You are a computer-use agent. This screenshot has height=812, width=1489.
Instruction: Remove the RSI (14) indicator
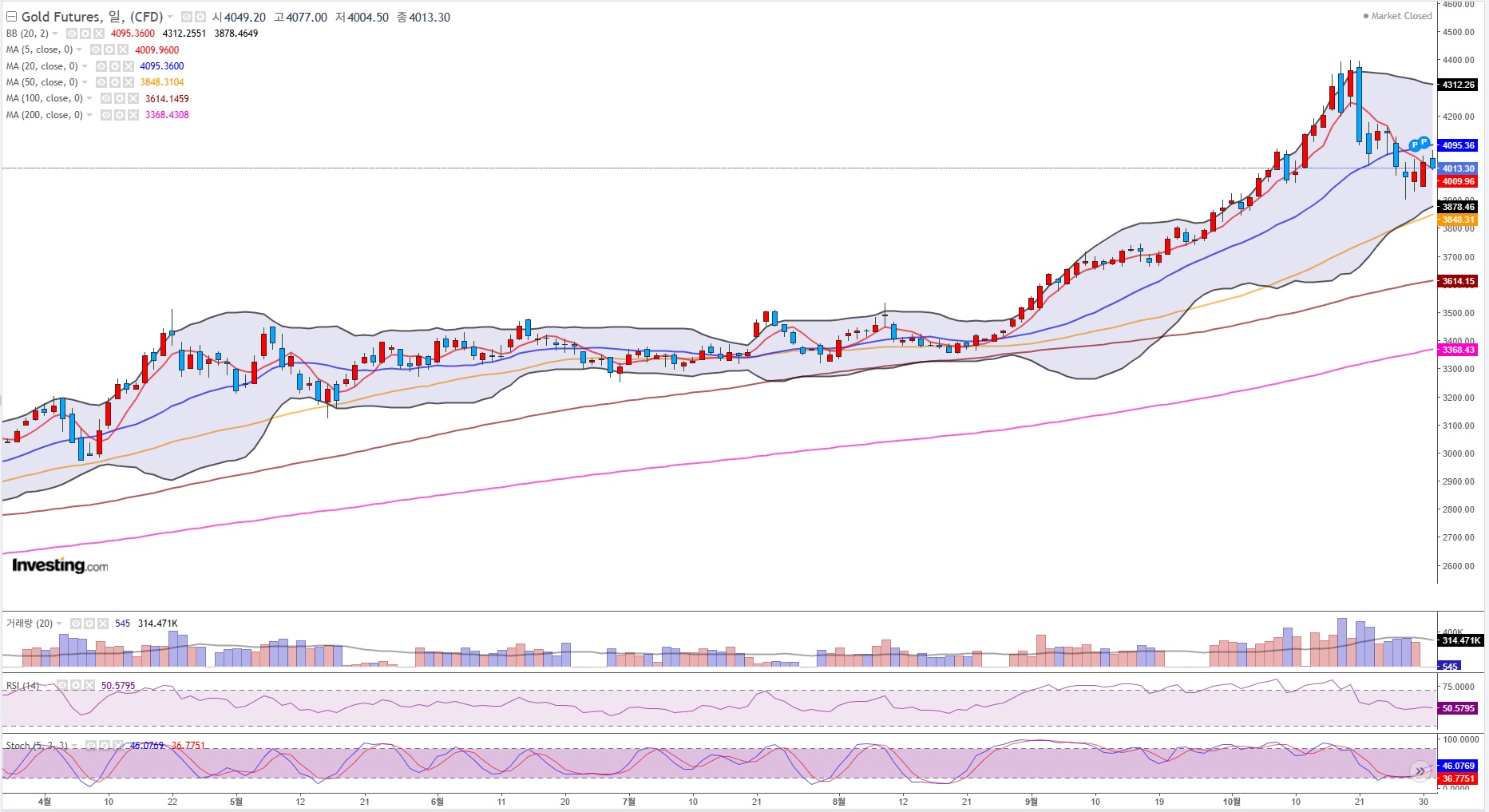coord(89,685)
